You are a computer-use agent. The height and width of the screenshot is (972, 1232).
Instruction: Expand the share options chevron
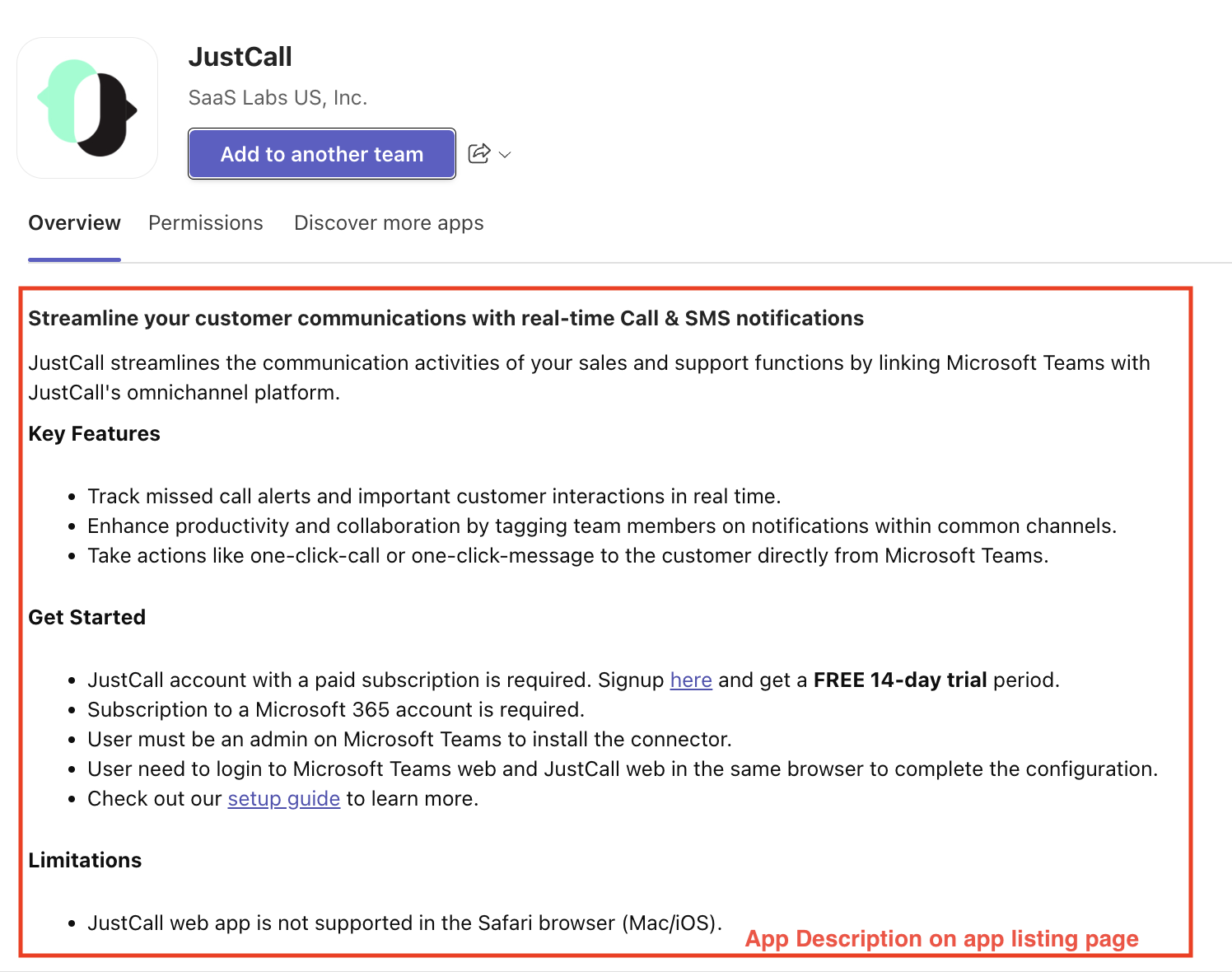pyautogui.click(x=506, y=155)
